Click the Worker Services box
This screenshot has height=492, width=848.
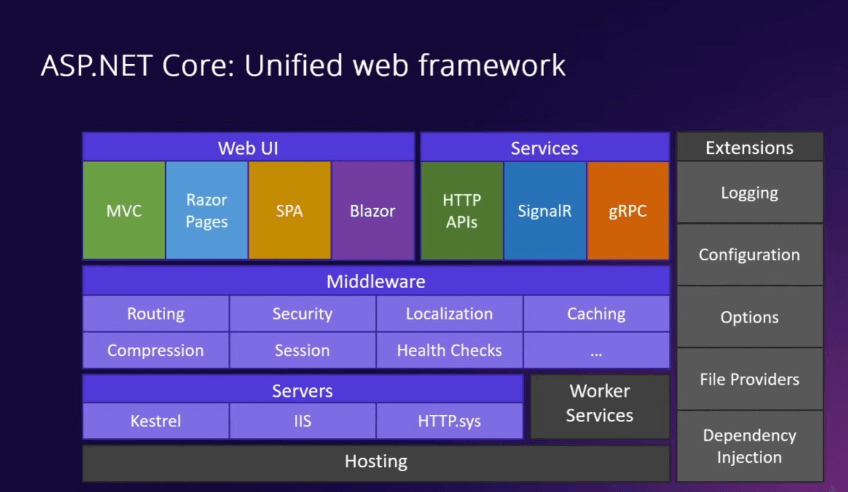click(x=599, y=404)
